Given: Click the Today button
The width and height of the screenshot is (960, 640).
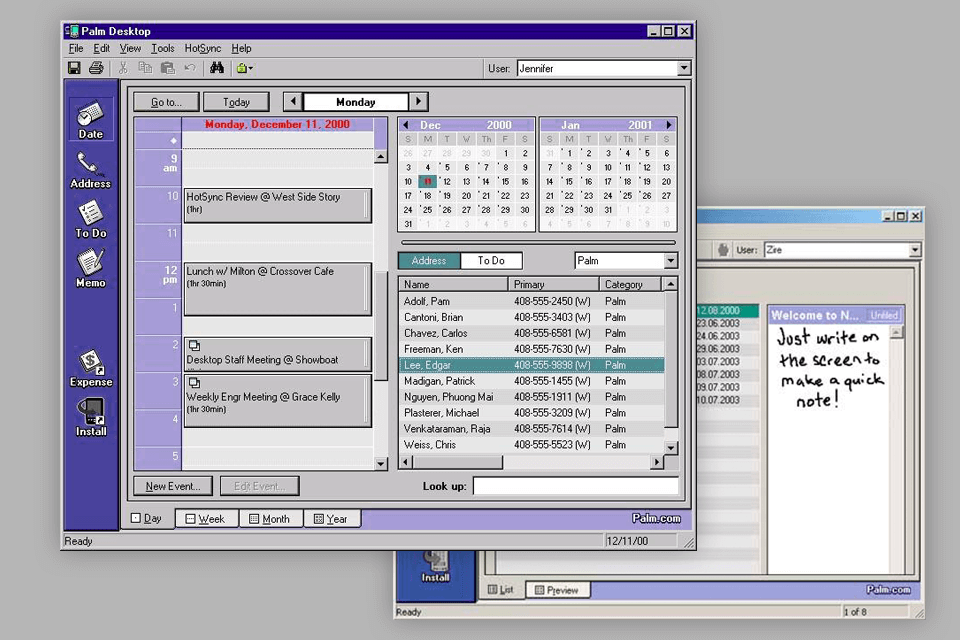Looking at the screenshot, I should coord(236,102).
